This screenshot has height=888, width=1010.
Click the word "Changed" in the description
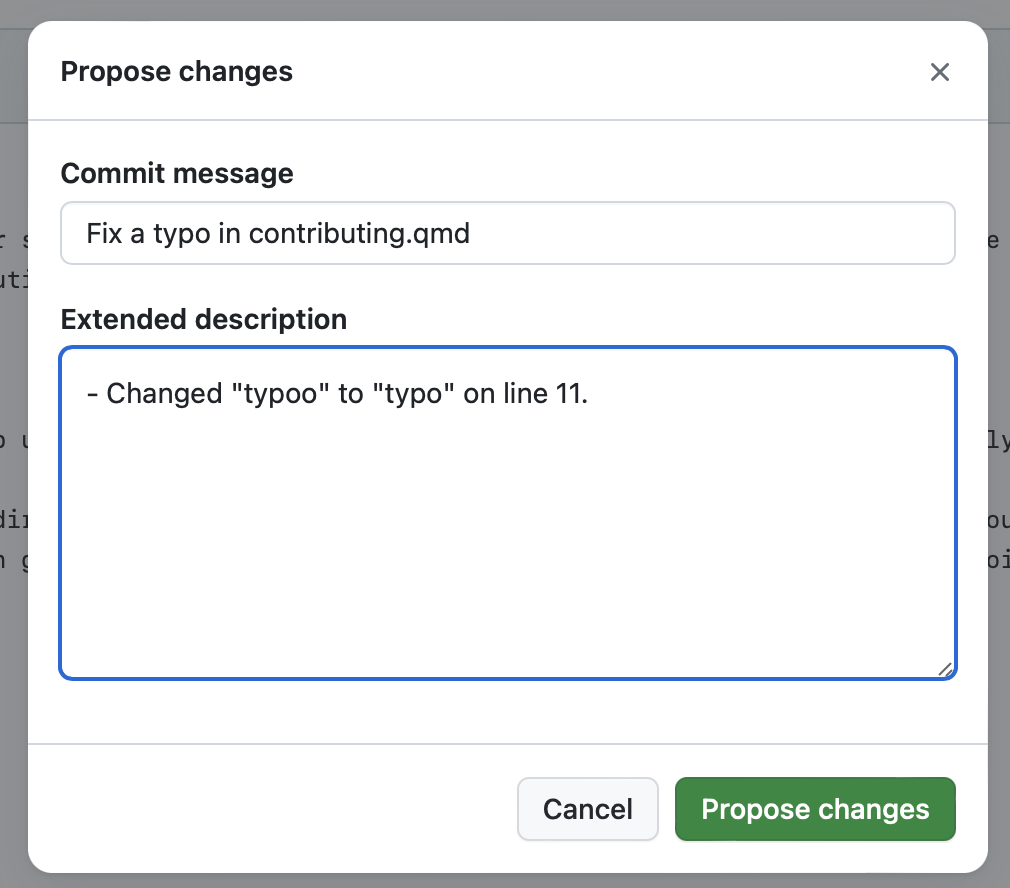pos(164,394)
